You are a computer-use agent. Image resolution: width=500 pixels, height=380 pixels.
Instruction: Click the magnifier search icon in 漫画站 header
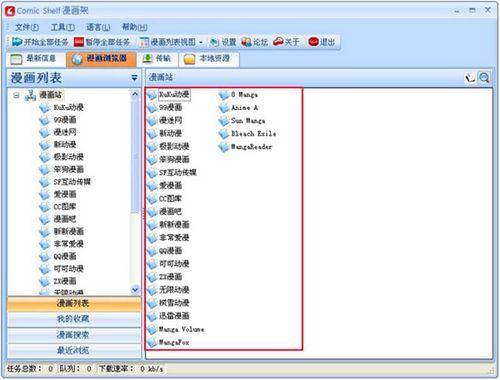[484, 78]
